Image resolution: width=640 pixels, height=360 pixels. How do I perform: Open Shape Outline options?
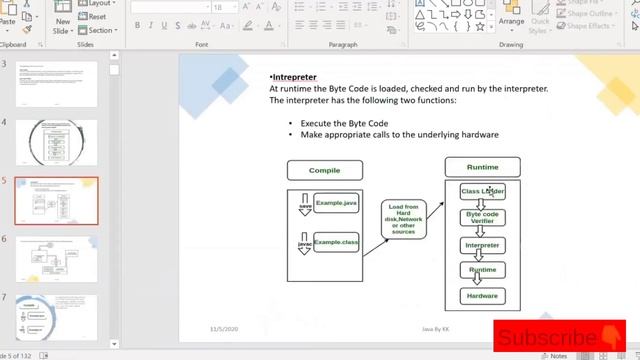pyautogui.click(x=587, y=13)
